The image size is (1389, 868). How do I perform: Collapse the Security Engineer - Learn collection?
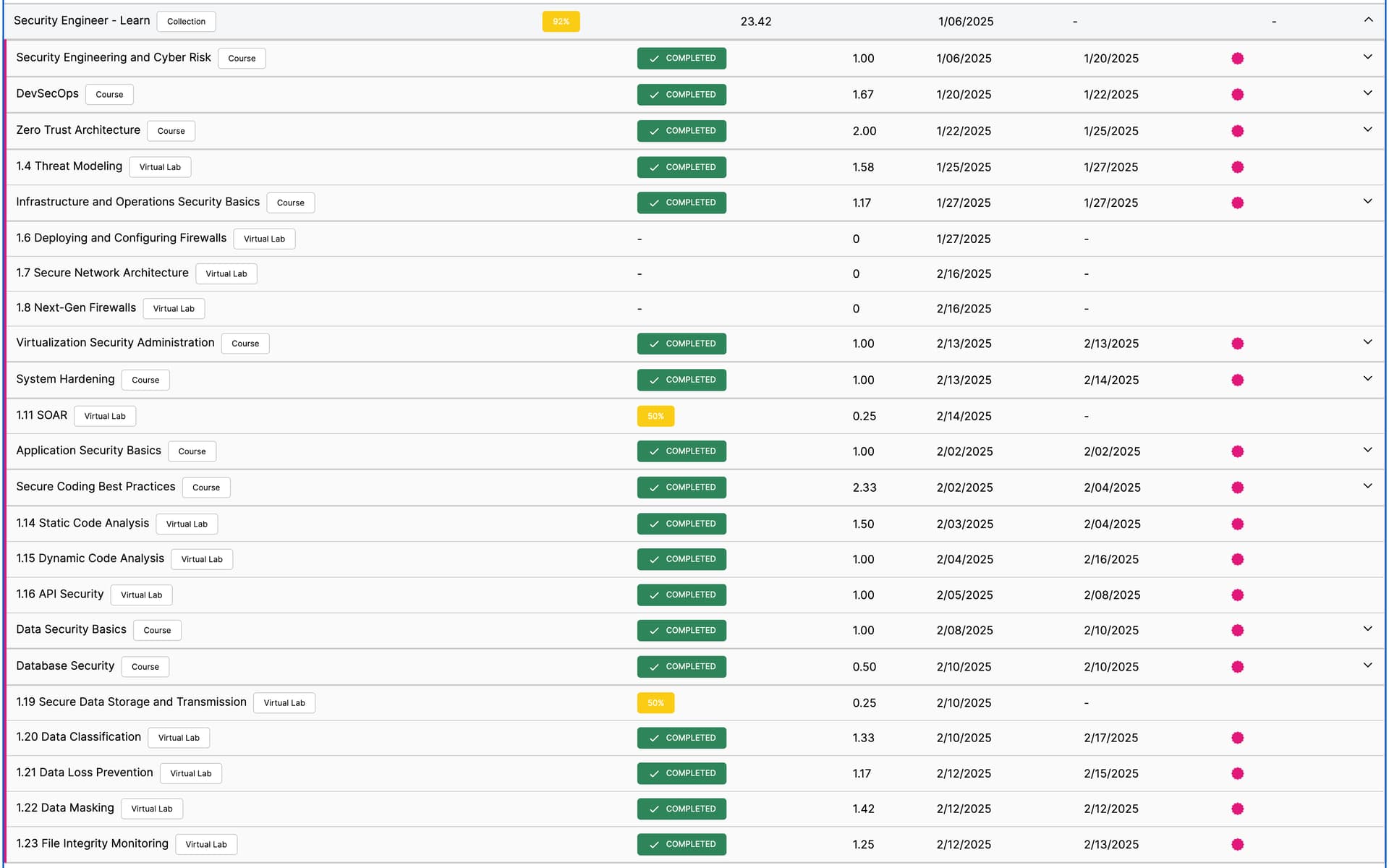pos(1367,20)
